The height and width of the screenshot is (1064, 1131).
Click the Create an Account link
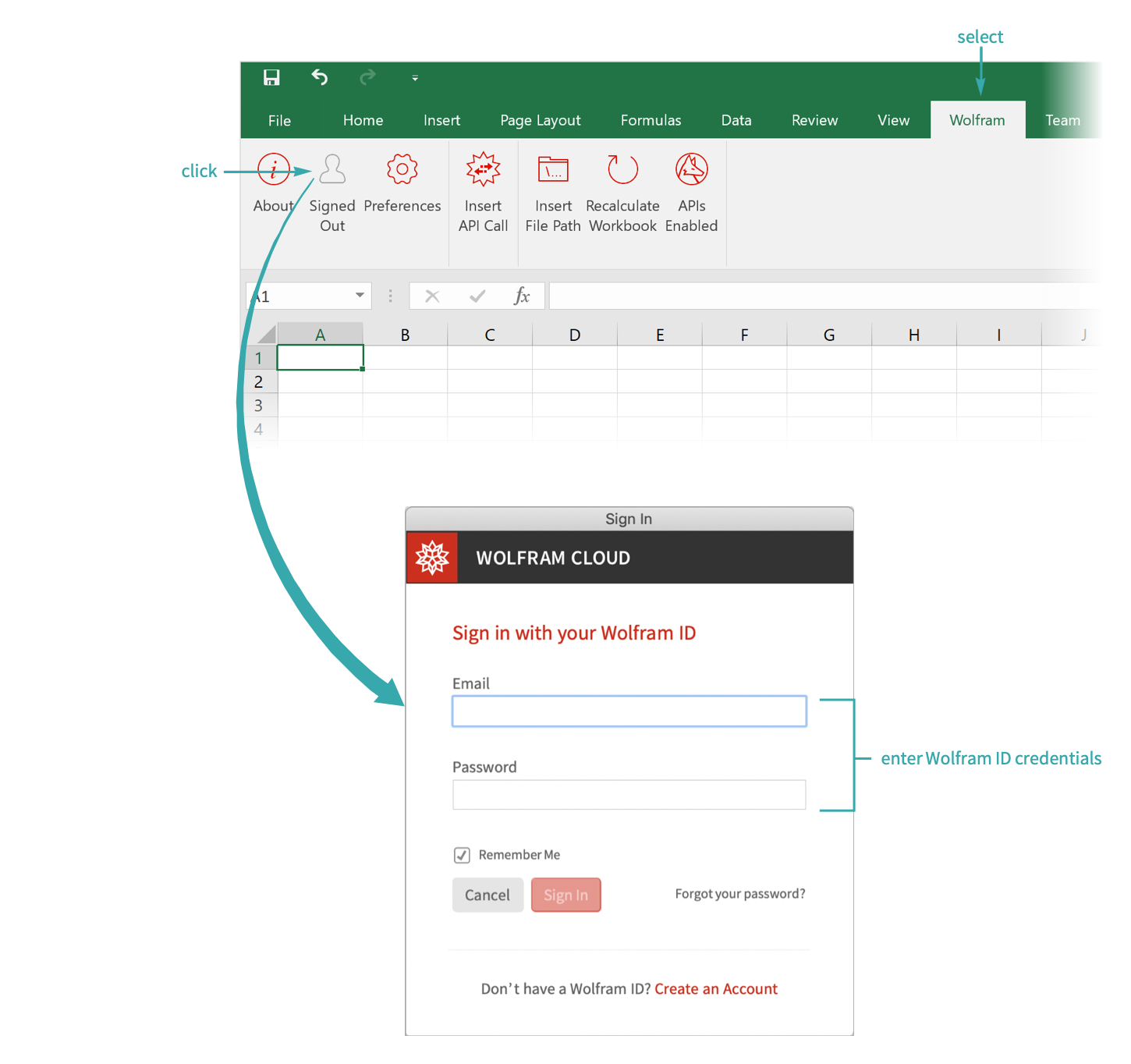pyautogui.click(x=715, y=989)
